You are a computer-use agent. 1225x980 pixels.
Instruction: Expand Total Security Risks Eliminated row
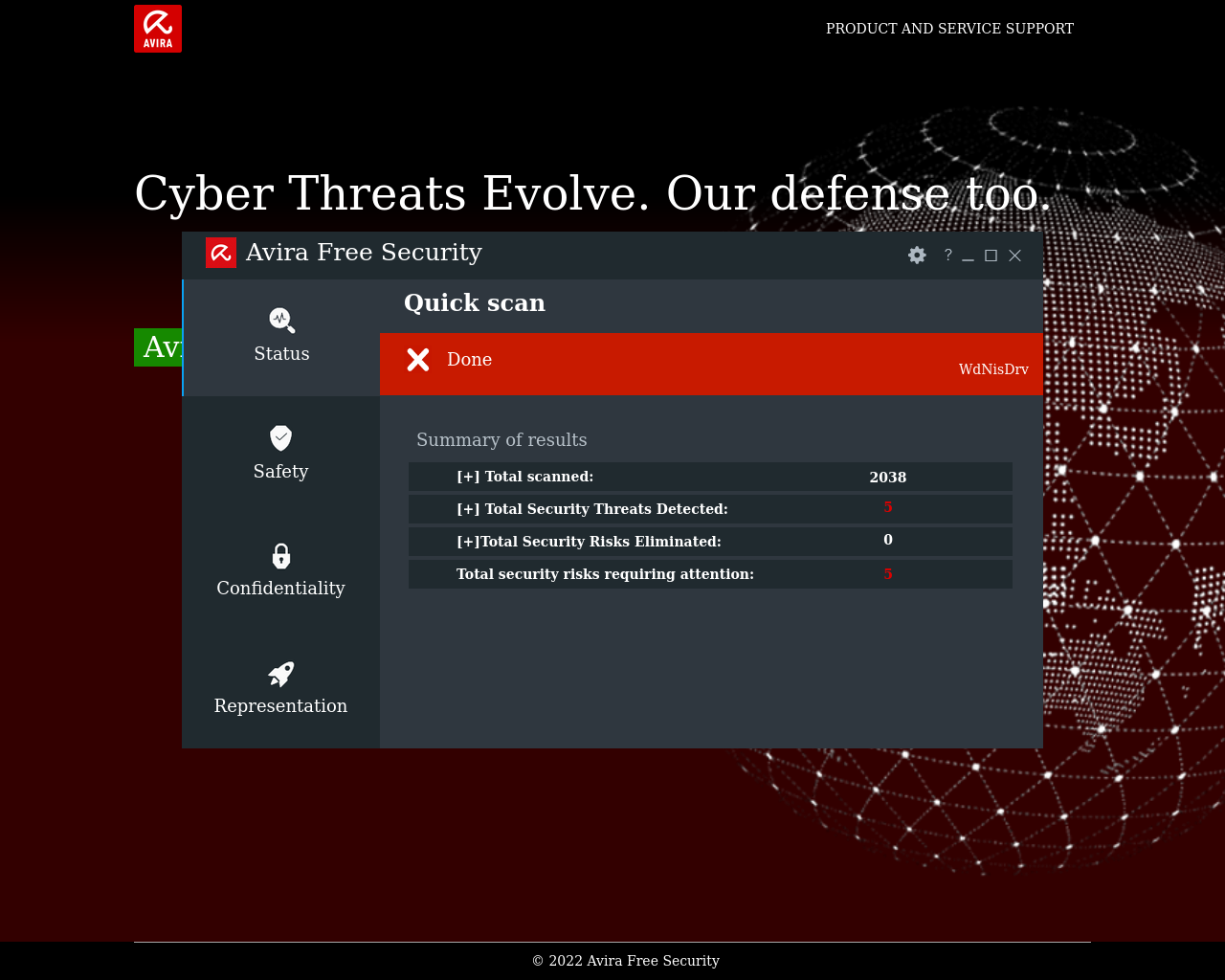click(x=710, y=542)
